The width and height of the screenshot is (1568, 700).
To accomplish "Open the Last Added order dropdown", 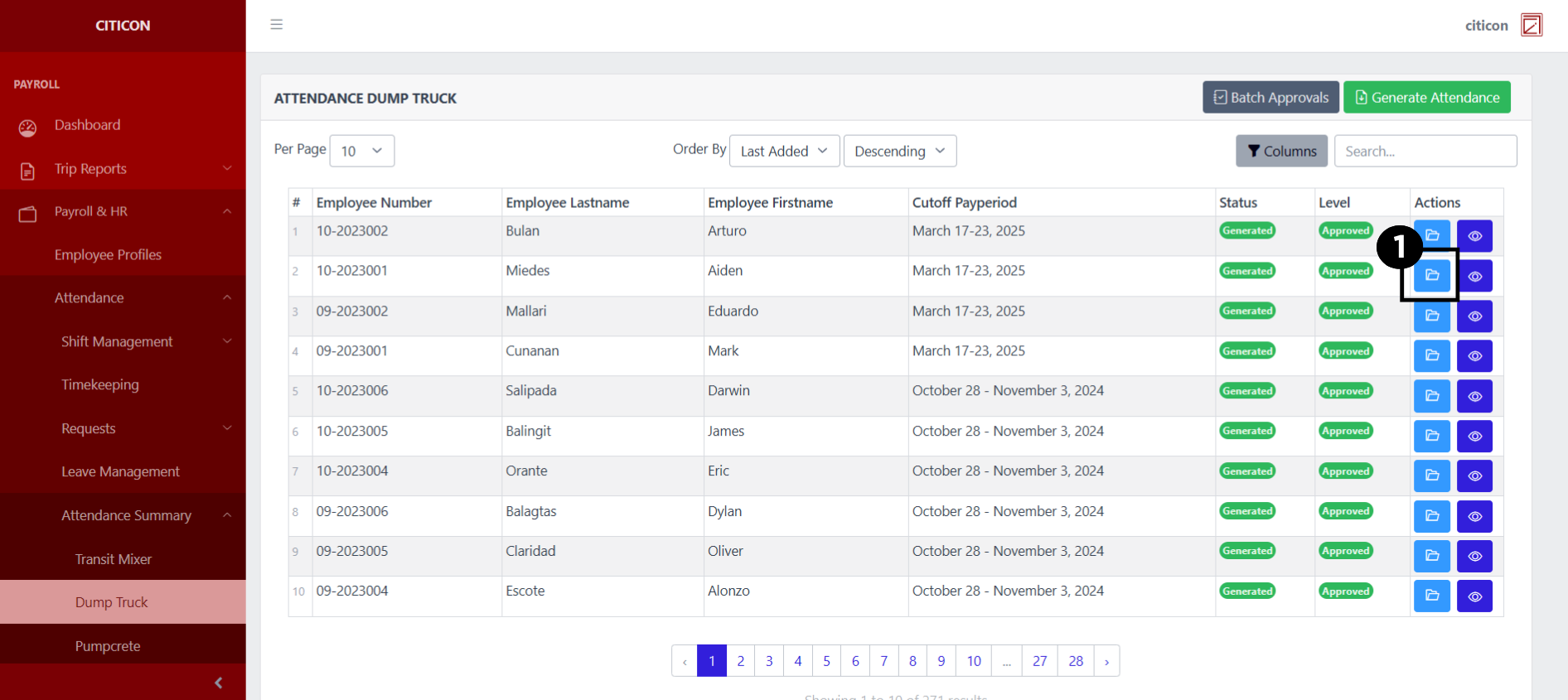I will (783, 151).
